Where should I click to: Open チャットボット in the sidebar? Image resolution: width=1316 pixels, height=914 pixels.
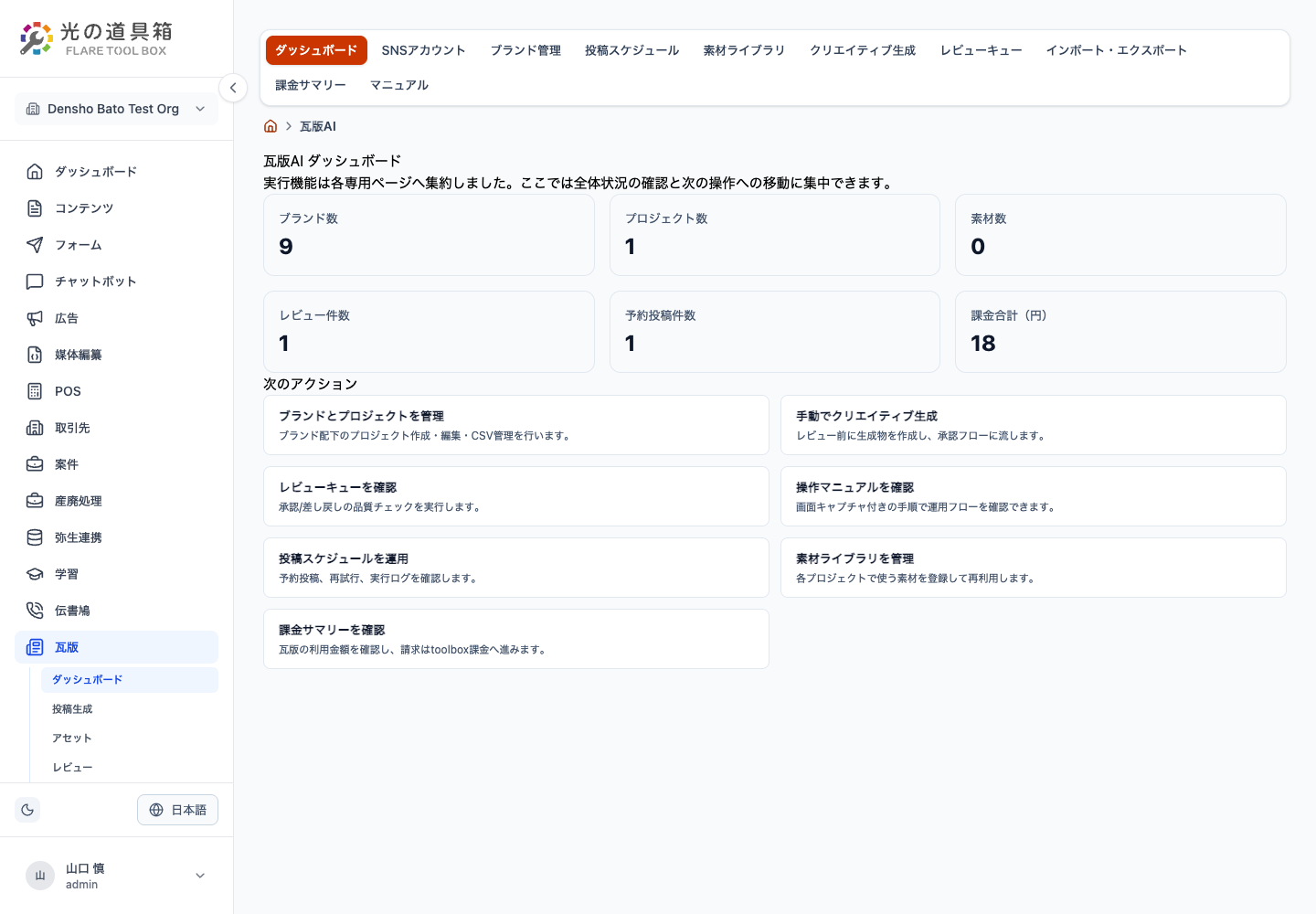pos(116,282)
